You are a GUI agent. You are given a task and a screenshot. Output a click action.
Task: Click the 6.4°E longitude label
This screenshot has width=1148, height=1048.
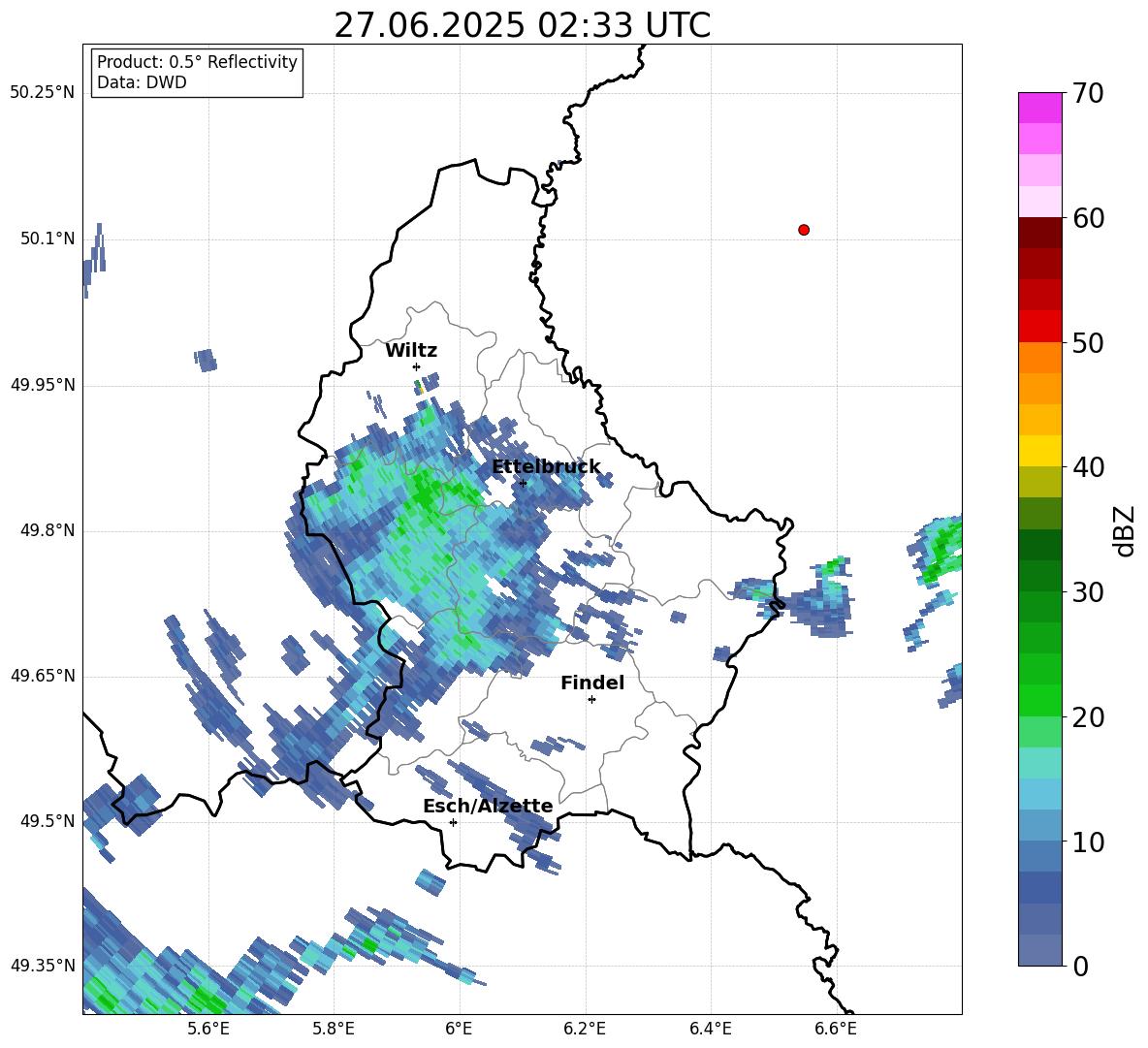point(710,1029)
